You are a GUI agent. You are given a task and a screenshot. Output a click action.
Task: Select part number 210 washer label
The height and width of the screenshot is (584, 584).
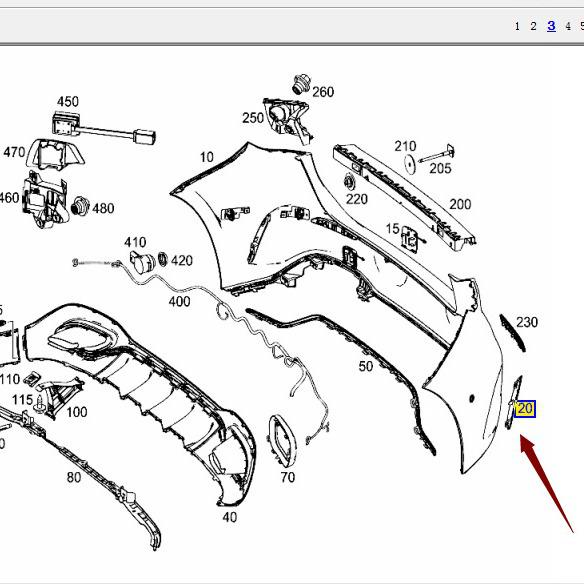click(x=405, y=146)
